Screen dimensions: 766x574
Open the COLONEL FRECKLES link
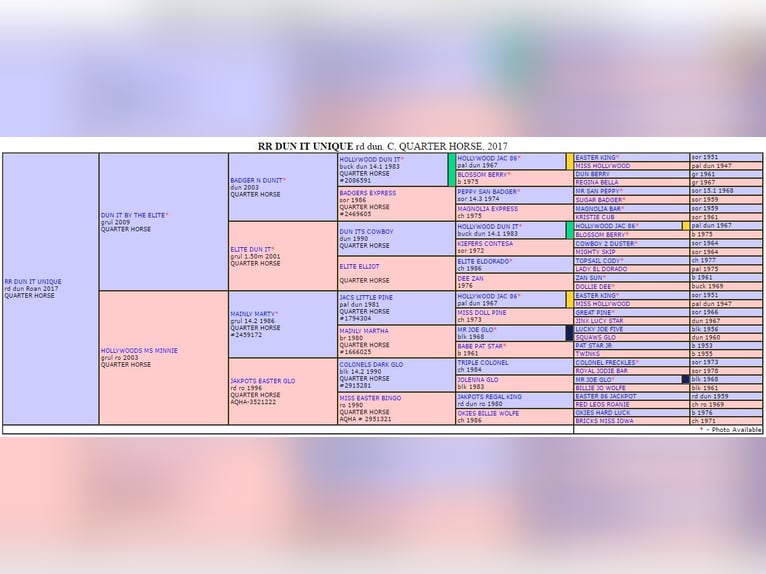(x=607, y=362)
